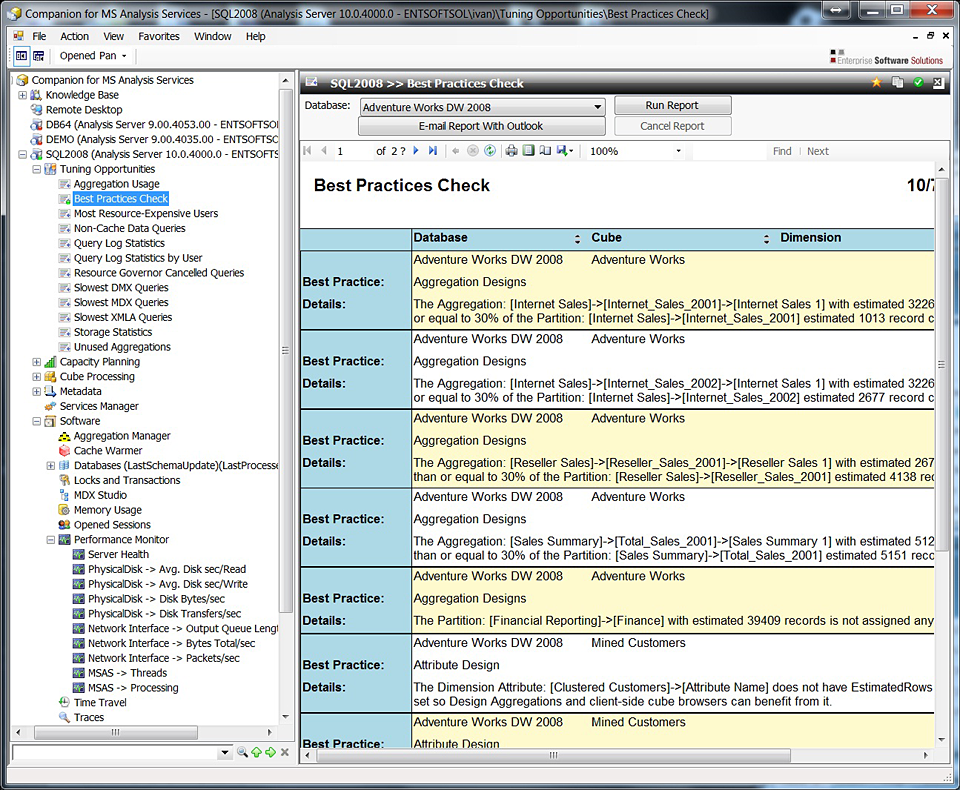
Task: Open the View menu
Action: (x=113, y=37)
